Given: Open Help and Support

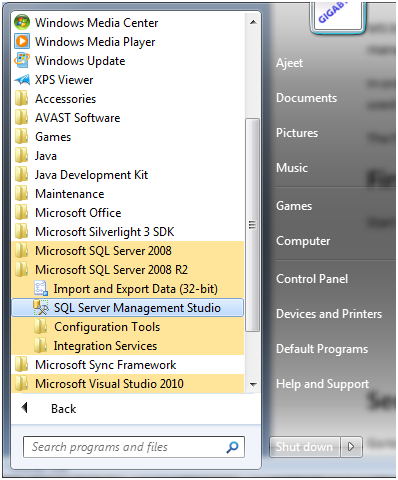Looking at the screenshot, I should (322, 384).
